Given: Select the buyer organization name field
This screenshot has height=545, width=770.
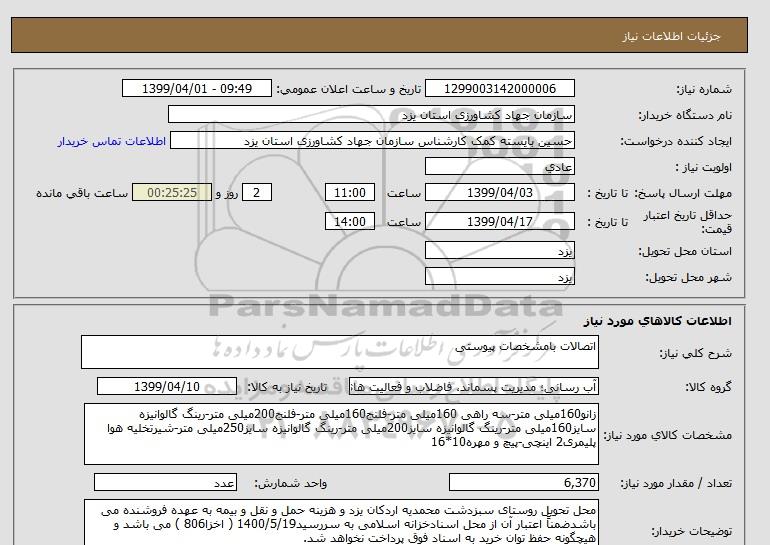Looking at the screenshot, I should pyautogui.click(x=371, y=114).
